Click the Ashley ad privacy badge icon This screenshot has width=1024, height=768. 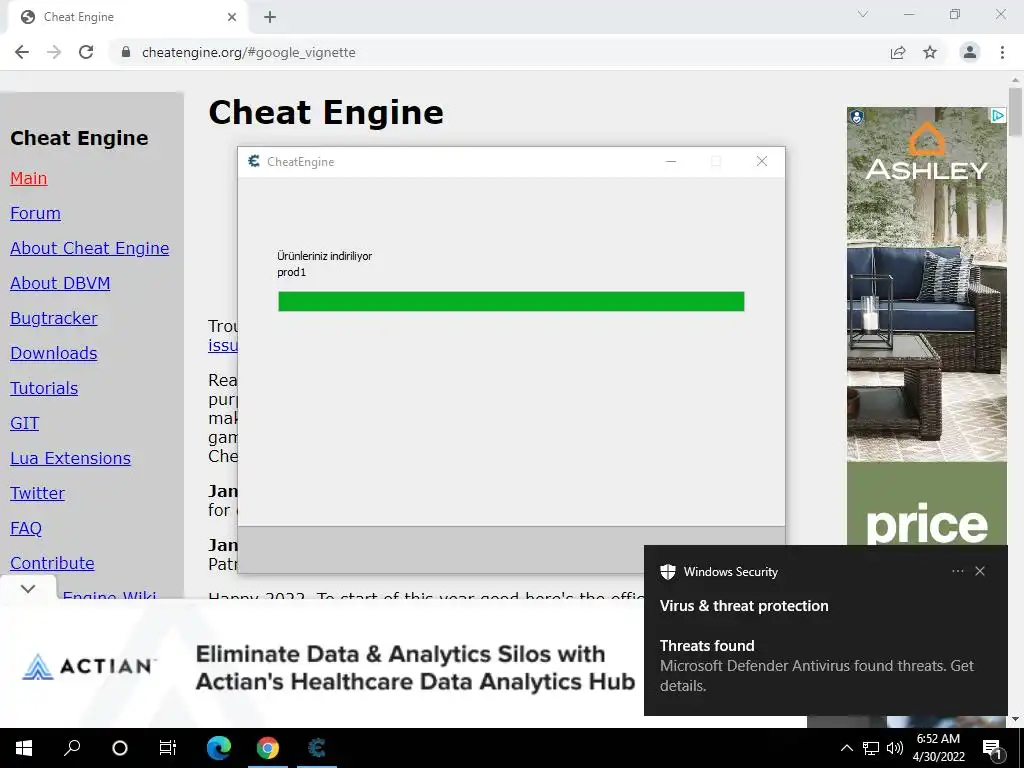click(x=857, y=117)
